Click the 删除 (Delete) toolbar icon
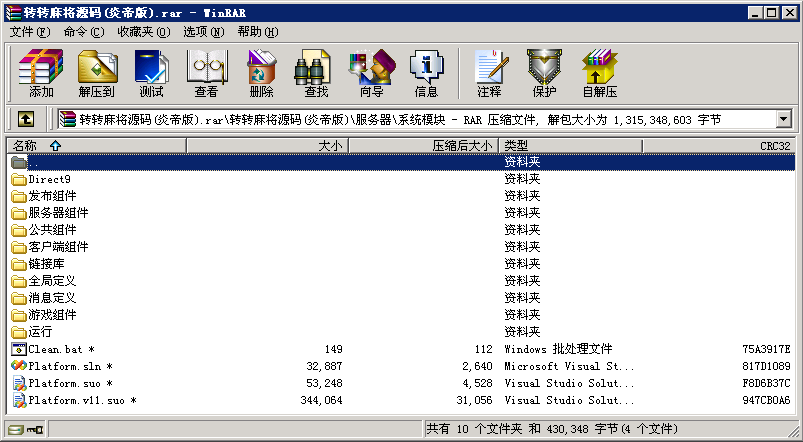The width and height of the screenshot is (803, 442). coord(261,73)
